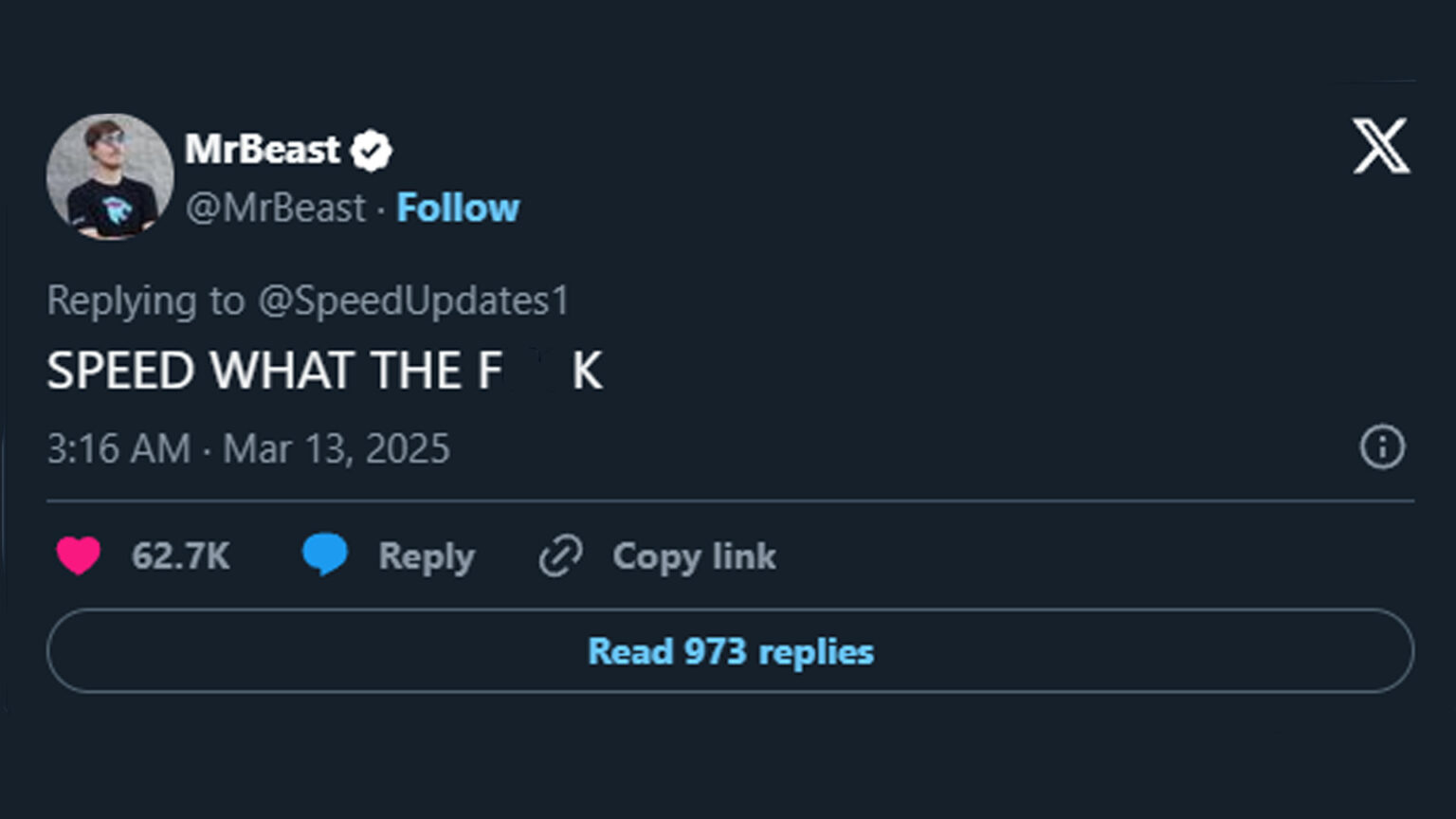
Task: Click the blue reply bubble icon
Action: [324, 555]
